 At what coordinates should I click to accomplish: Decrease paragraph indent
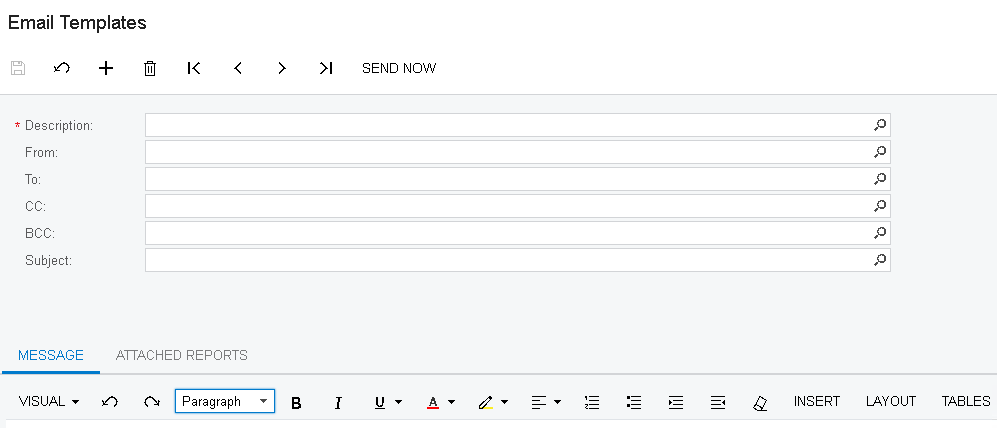click(x=718, y=402)
